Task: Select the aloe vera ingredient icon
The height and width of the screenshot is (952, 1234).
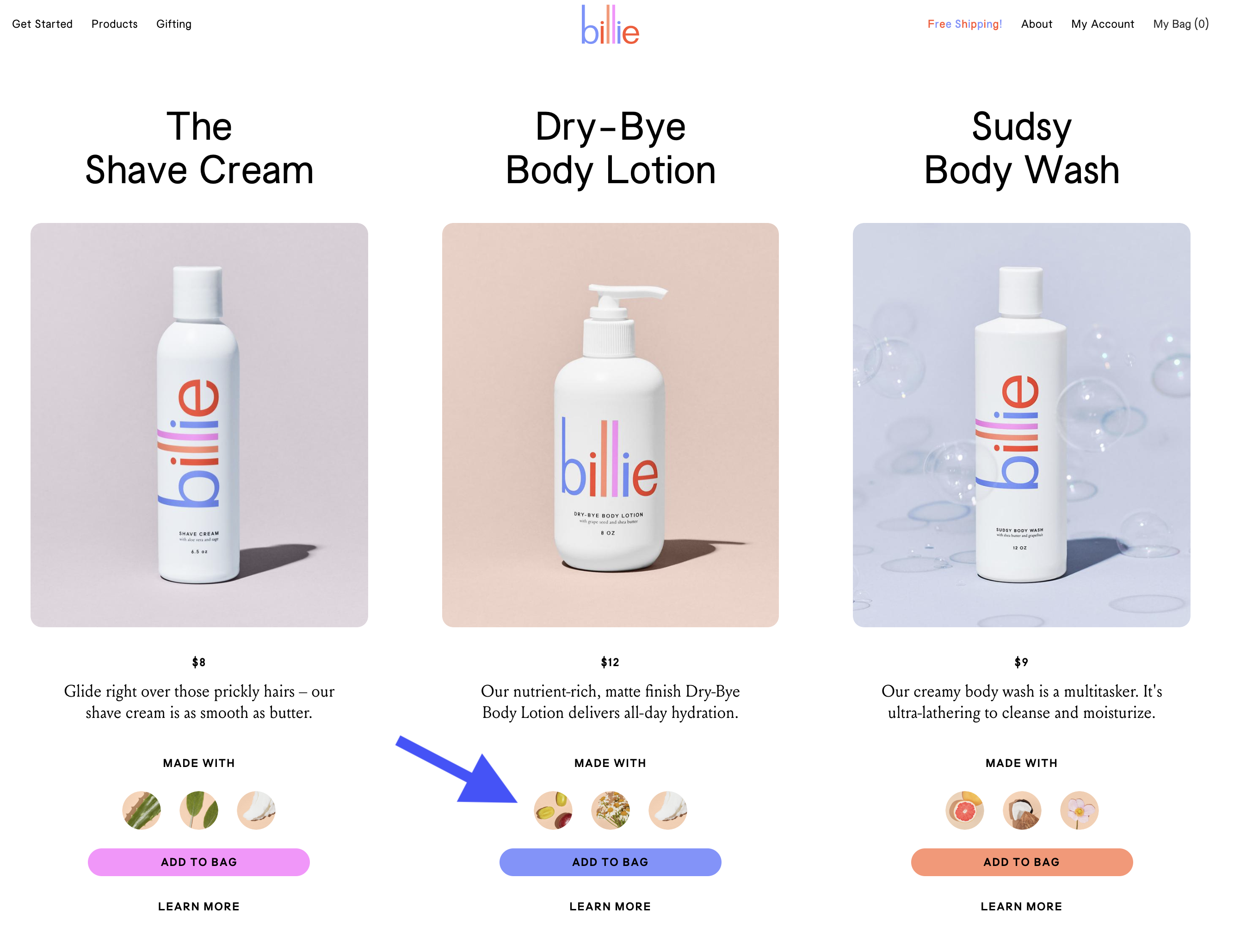Action: point(142,810)
